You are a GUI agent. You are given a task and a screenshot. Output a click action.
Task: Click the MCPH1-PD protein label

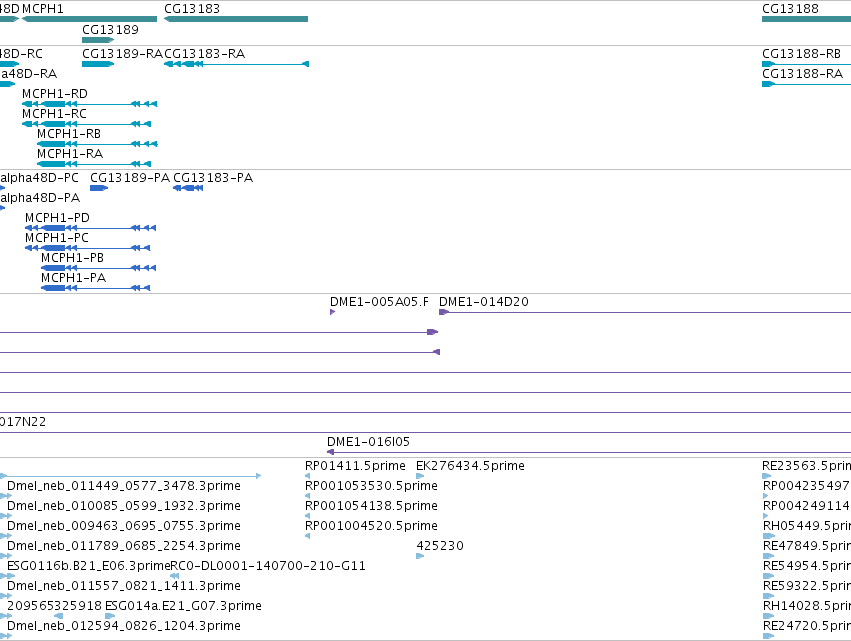coord(57,218)
